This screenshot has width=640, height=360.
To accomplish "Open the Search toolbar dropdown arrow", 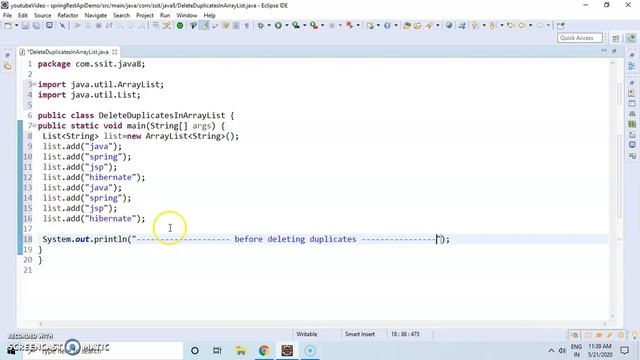I will (438, 25).
